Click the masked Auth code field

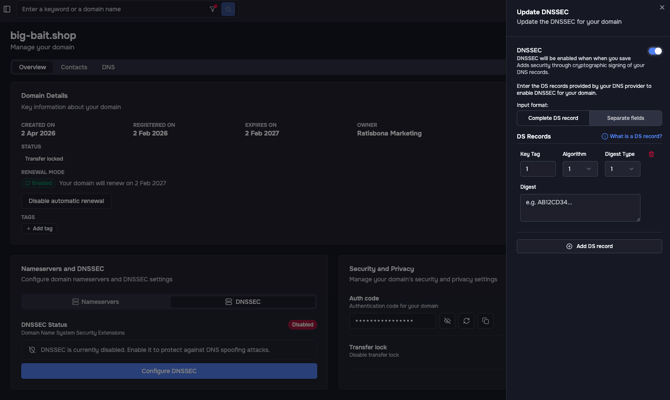[x=392, y=321]
